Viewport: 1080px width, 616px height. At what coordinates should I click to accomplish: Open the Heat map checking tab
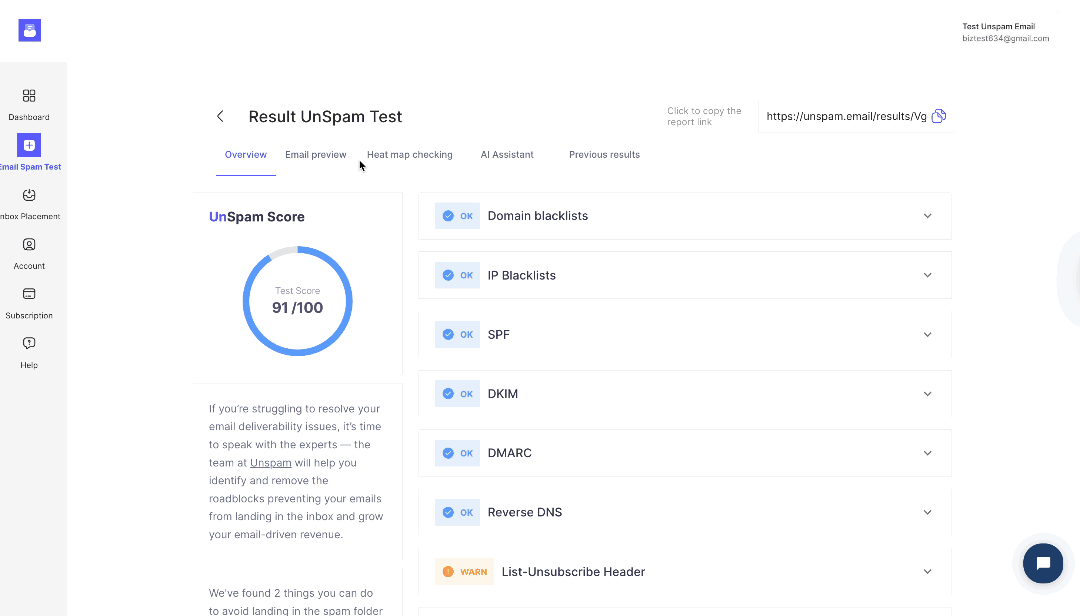[x=410, y=155]
